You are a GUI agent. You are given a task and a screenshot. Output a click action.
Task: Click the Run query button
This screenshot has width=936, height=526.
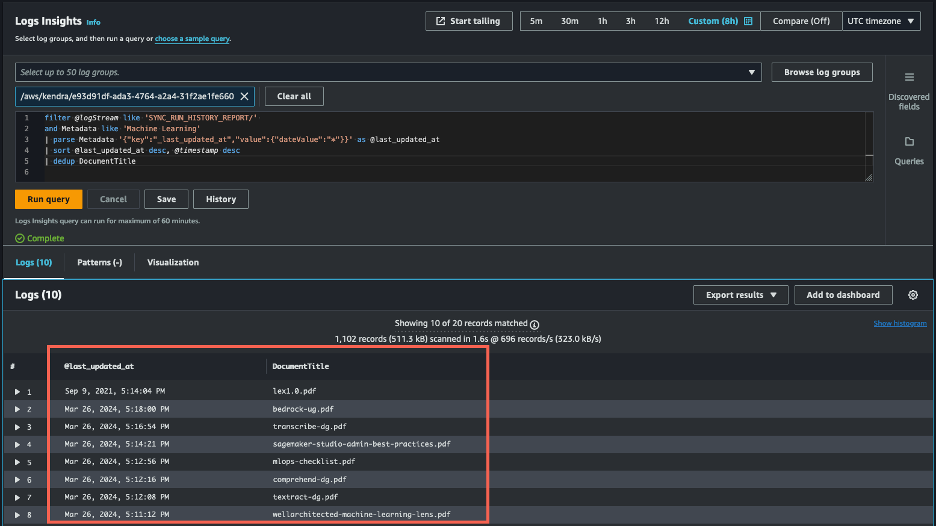[x=47, y=199]
